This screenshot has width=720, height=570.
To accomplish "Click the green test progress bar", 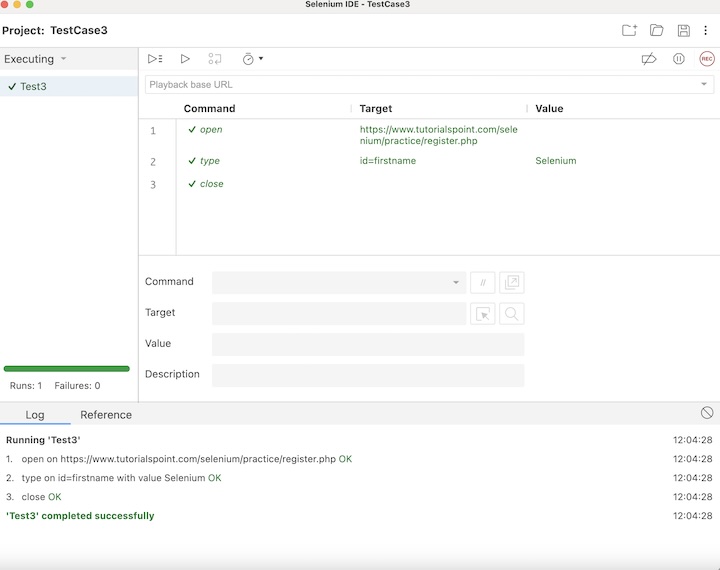I will (x=67, y=368).
